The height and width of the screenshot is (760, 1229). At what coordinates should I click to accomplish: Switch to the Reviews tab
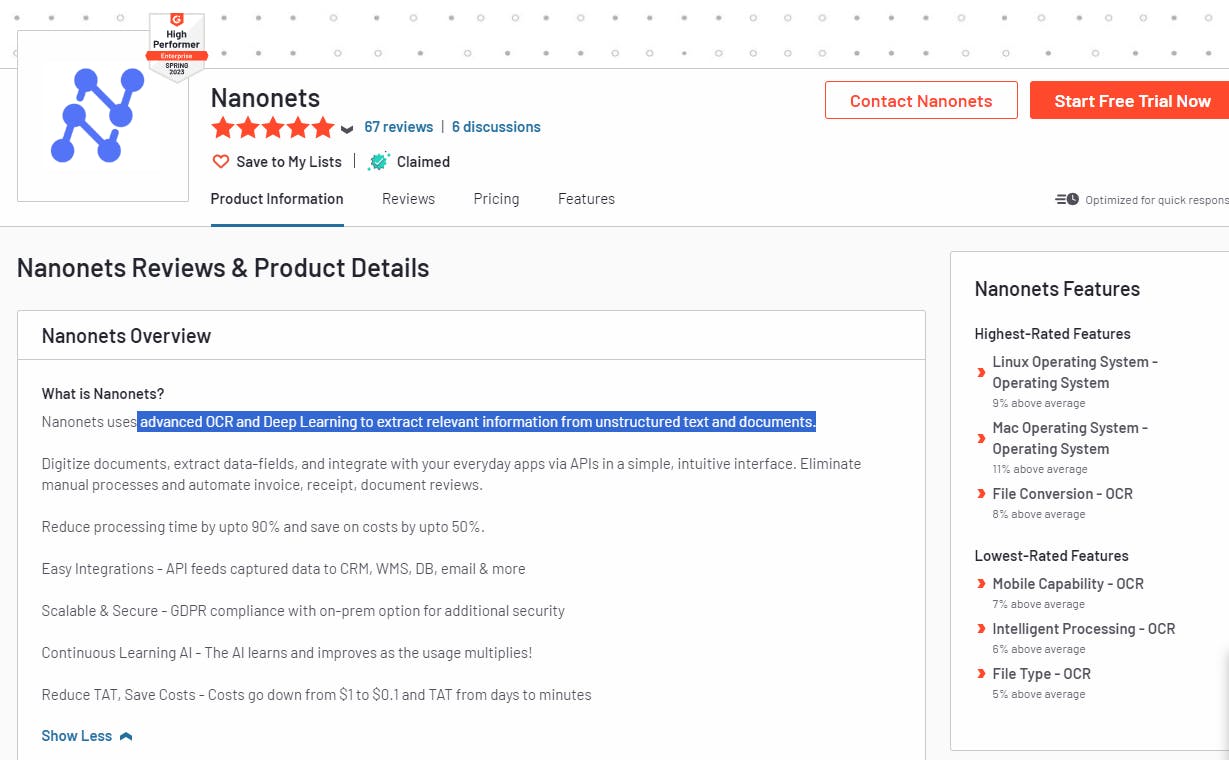point(408,199)
